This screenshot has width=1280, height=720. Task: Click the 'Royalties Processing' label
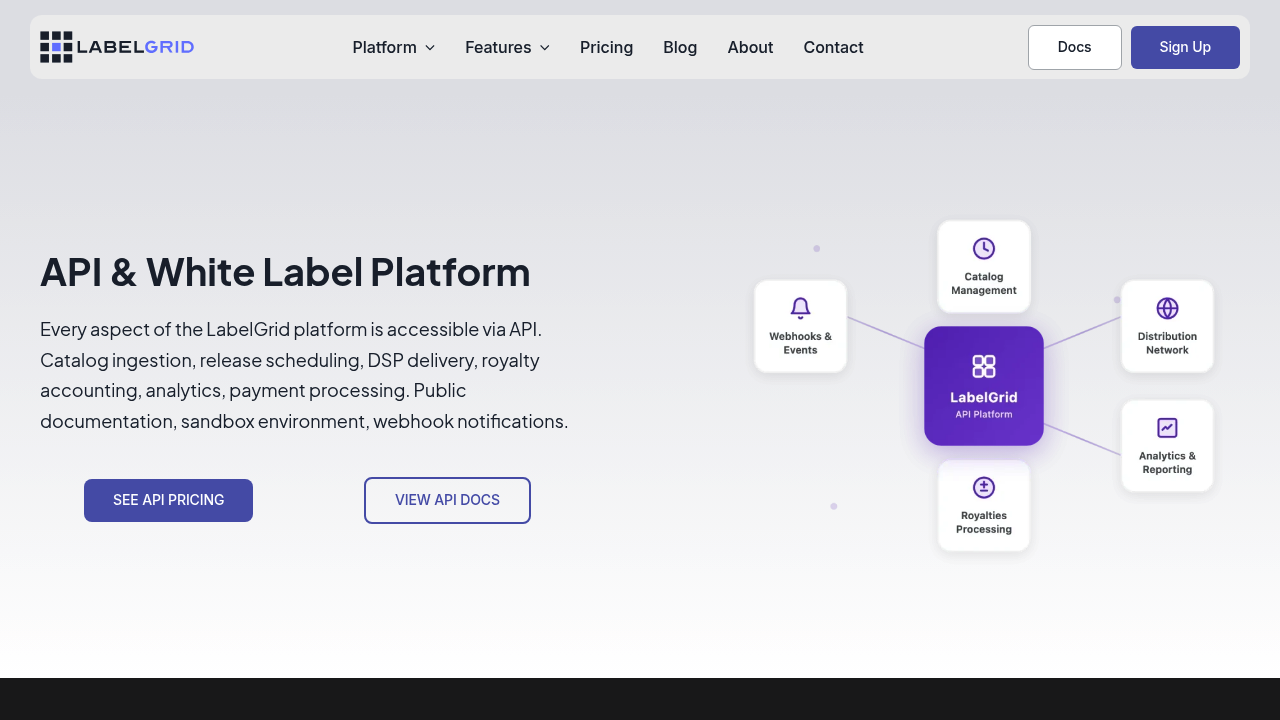tap(984, 522)
